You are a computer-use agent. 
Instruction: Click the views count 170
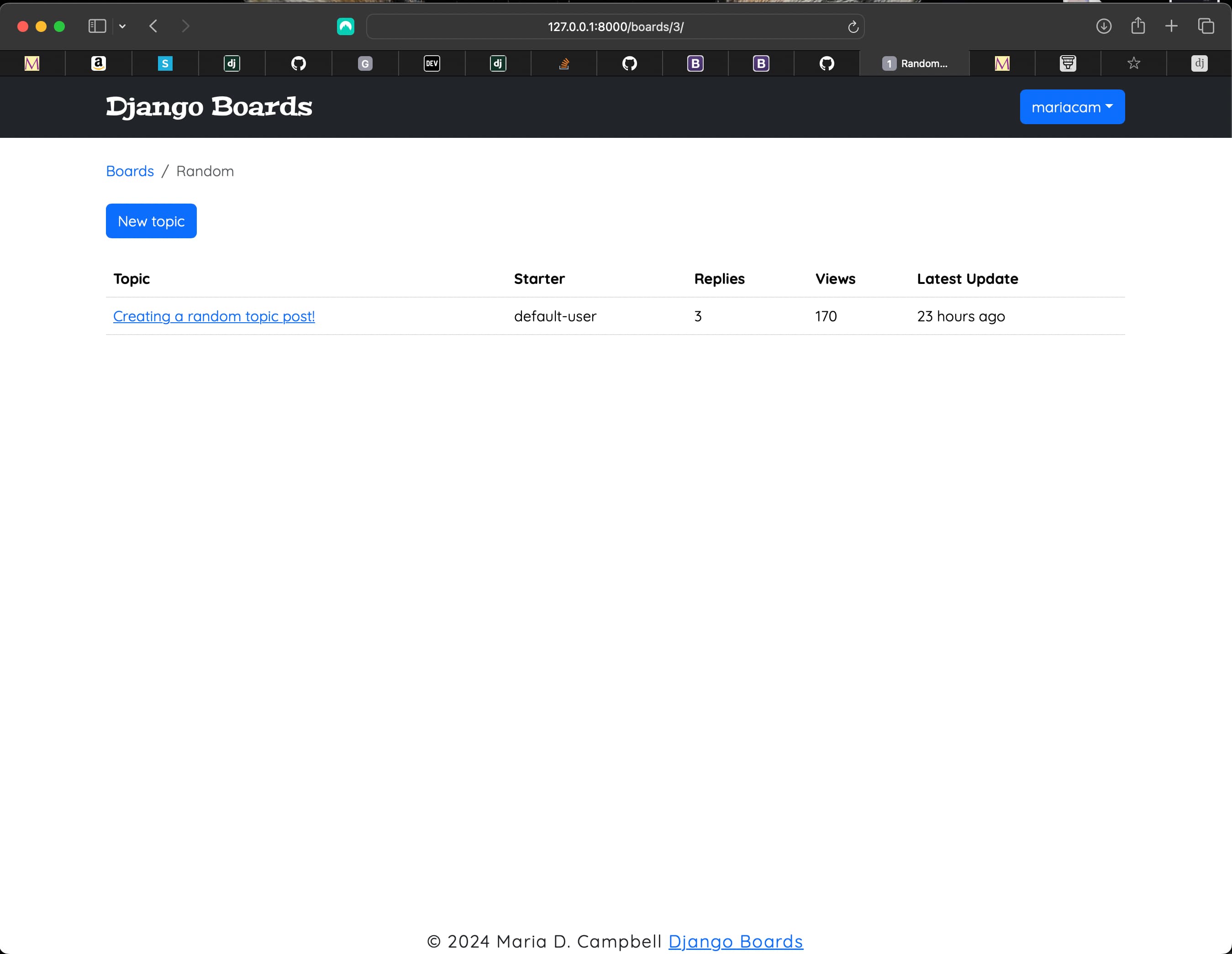(x=826, y=316)
